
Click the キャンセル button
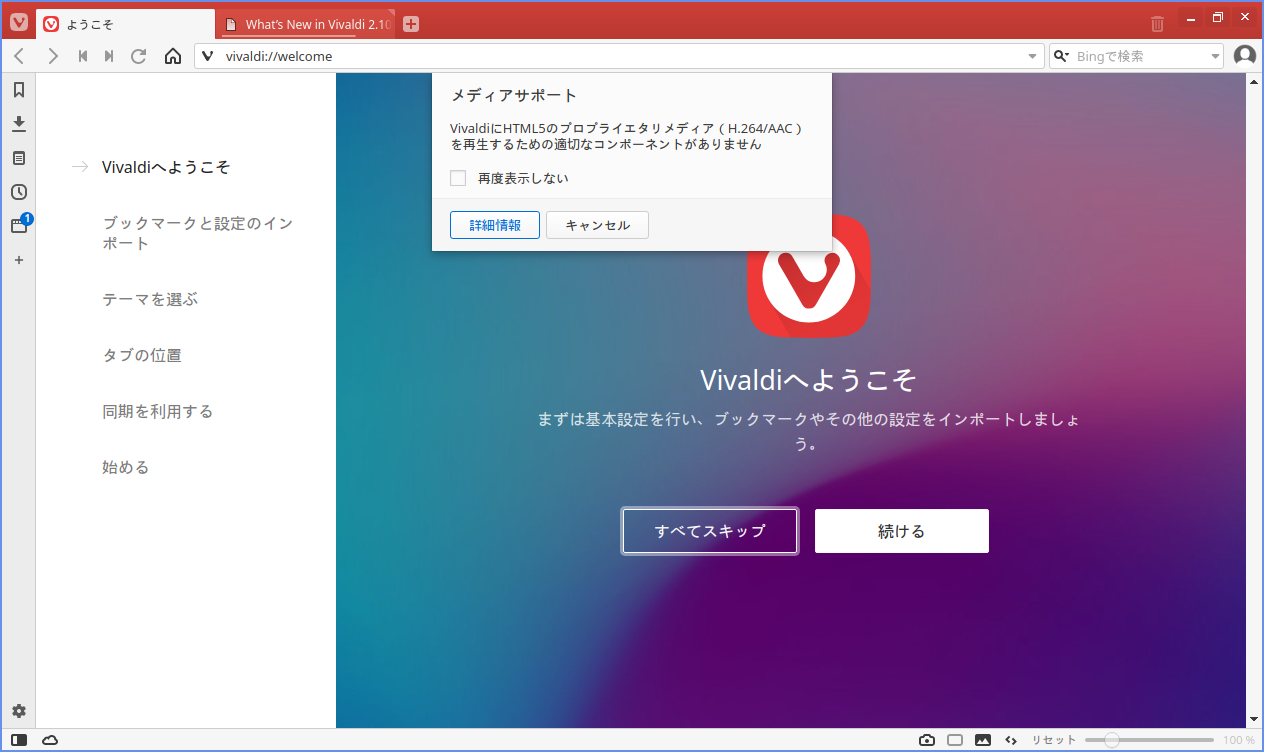(x=598, y=225)
